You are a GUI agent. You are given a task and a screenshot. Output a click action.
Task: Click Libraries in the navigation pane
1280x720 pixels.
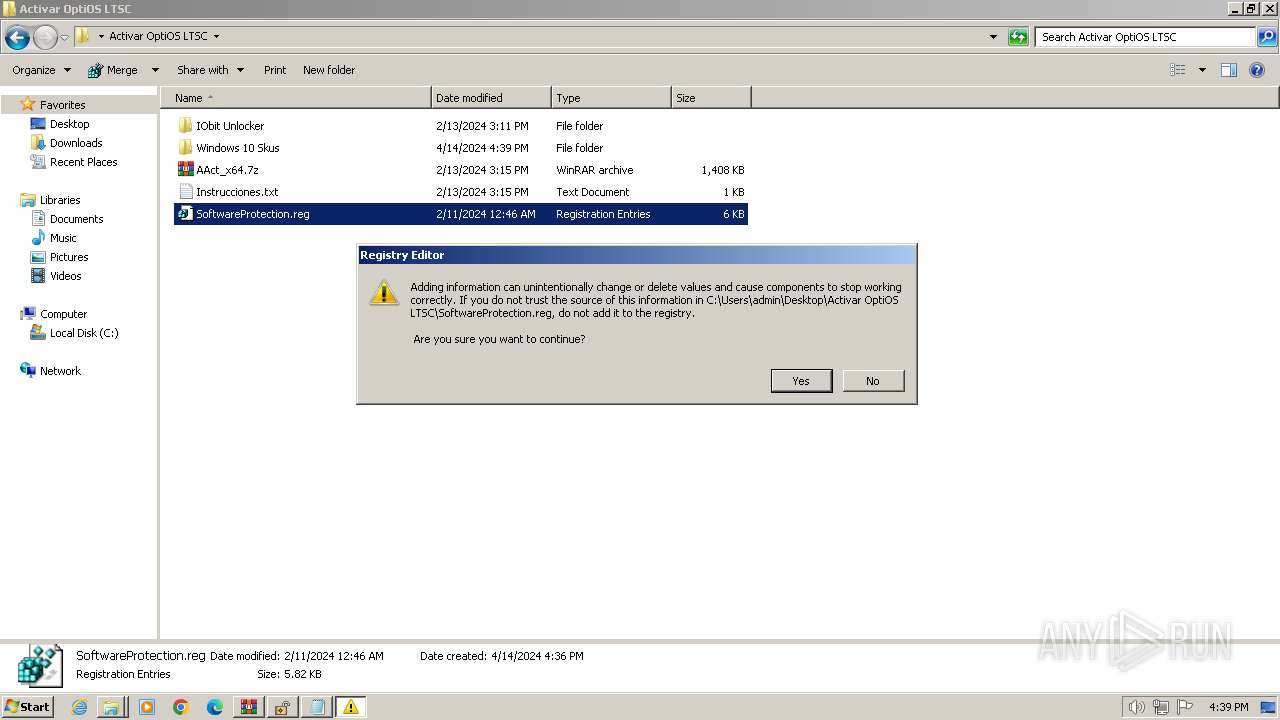pos(60,200)
